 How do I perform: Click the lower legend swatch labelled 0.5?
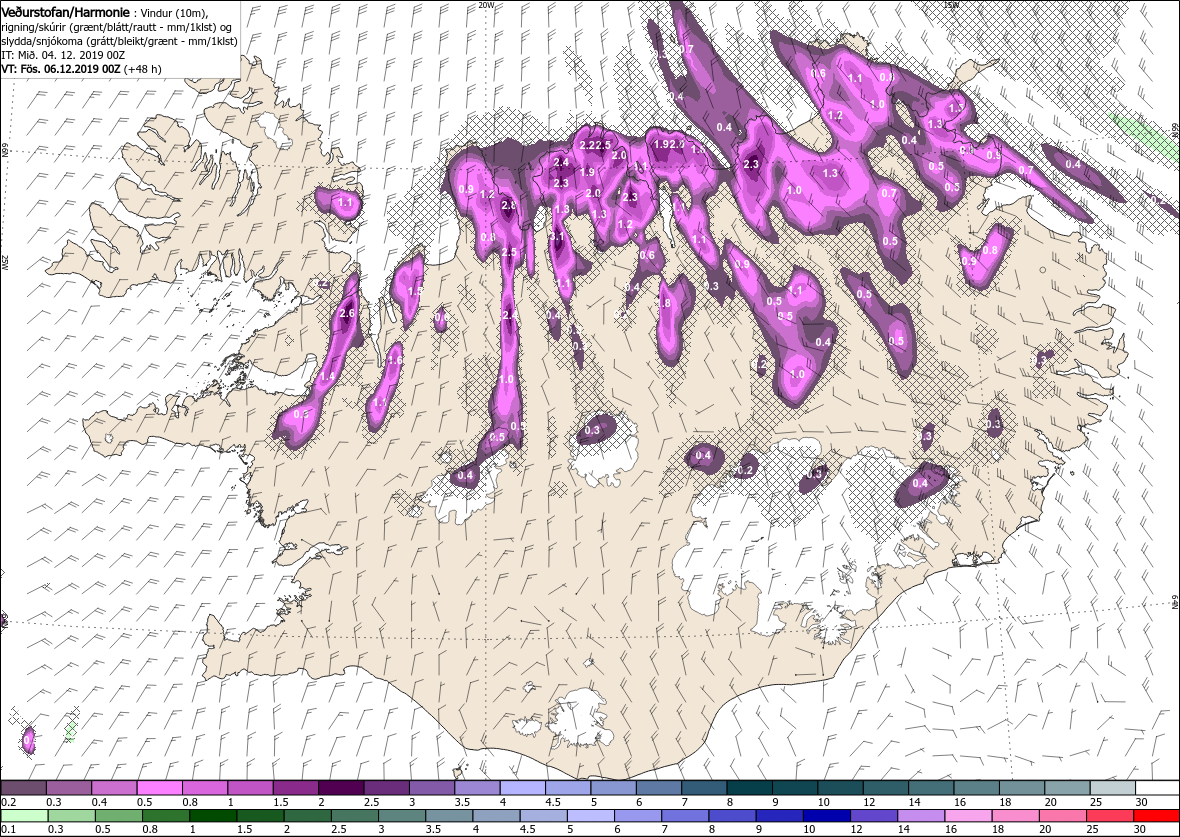[119, 816]
